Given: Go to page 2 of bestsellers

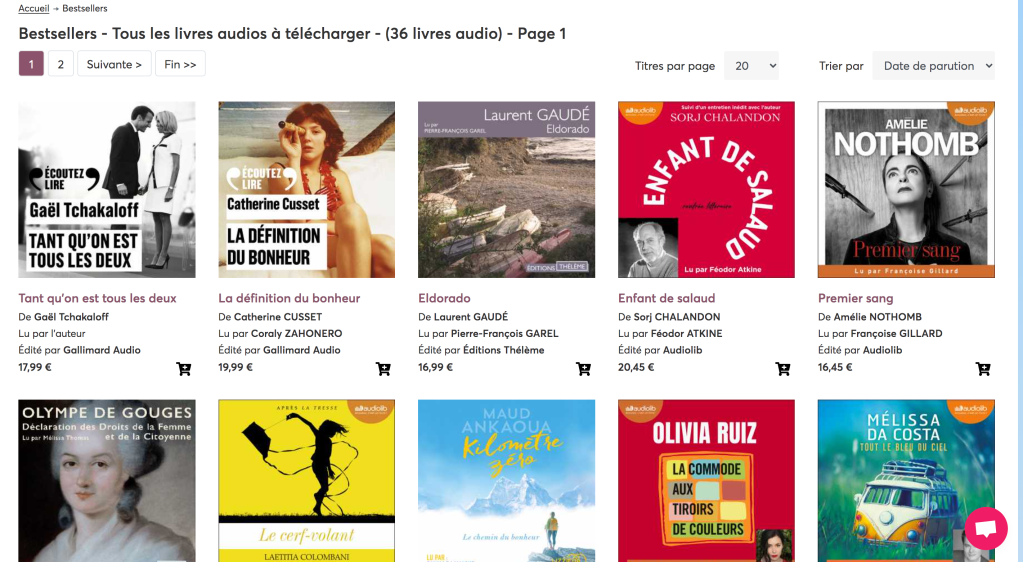Looking at the screenshot, I should click(61, 64).
